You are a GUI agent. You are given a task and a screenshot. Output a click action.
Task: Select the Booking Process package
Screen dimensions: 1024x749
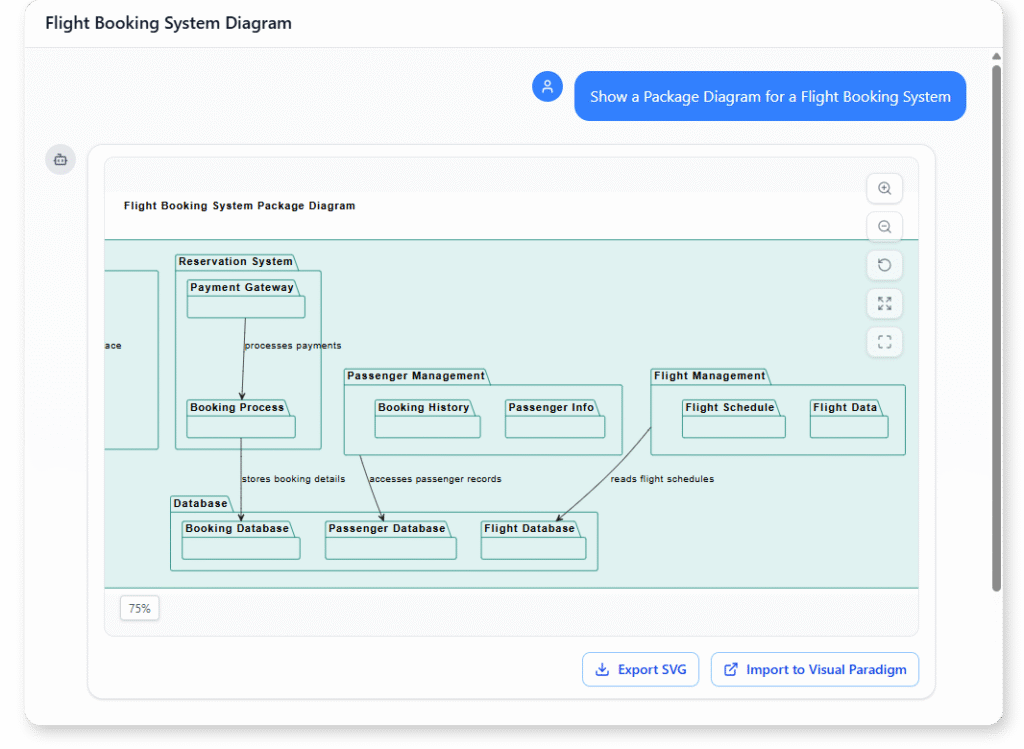240,417
